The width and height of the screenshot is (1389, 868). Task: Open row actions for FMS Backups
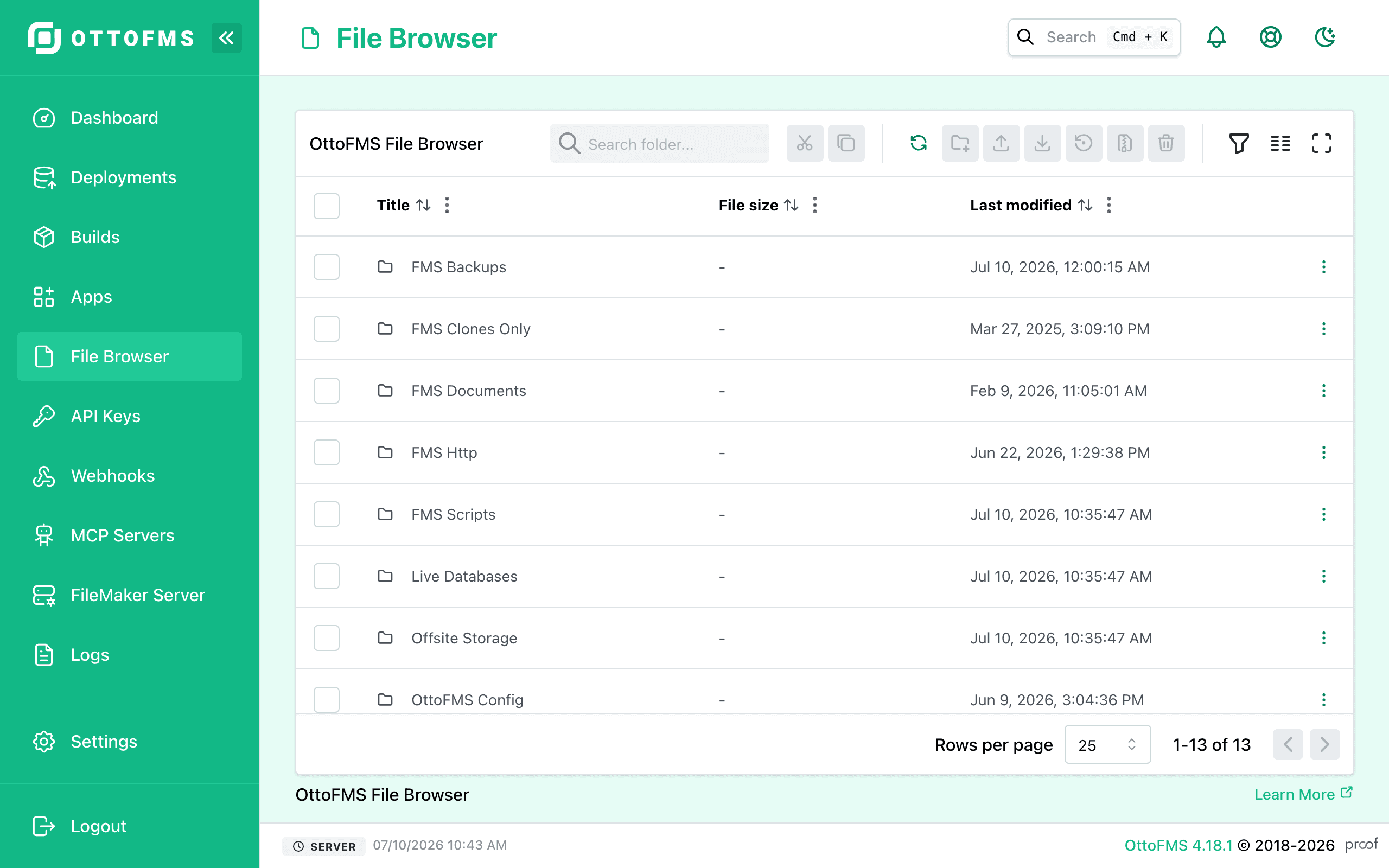coord(1323,267)
